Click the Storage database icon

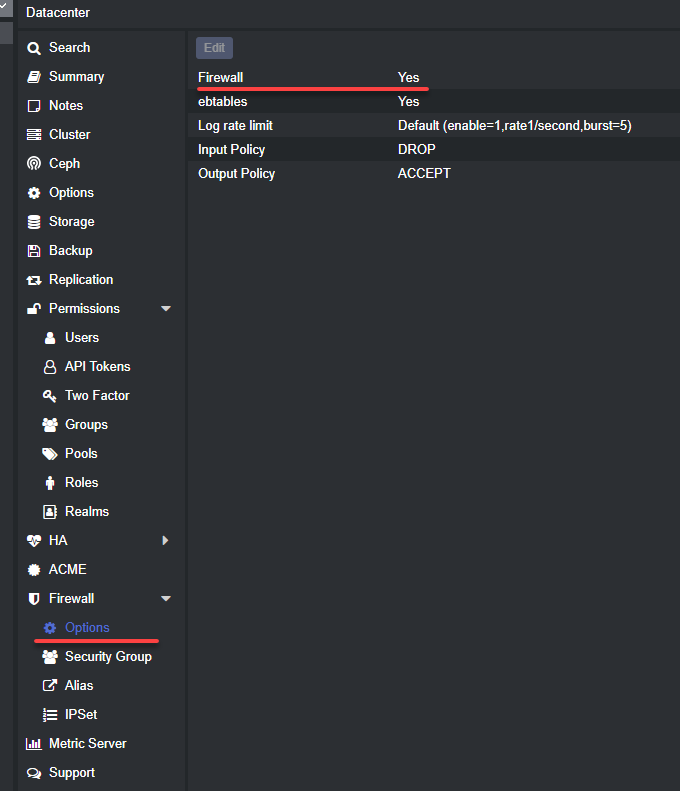point(34,221)
